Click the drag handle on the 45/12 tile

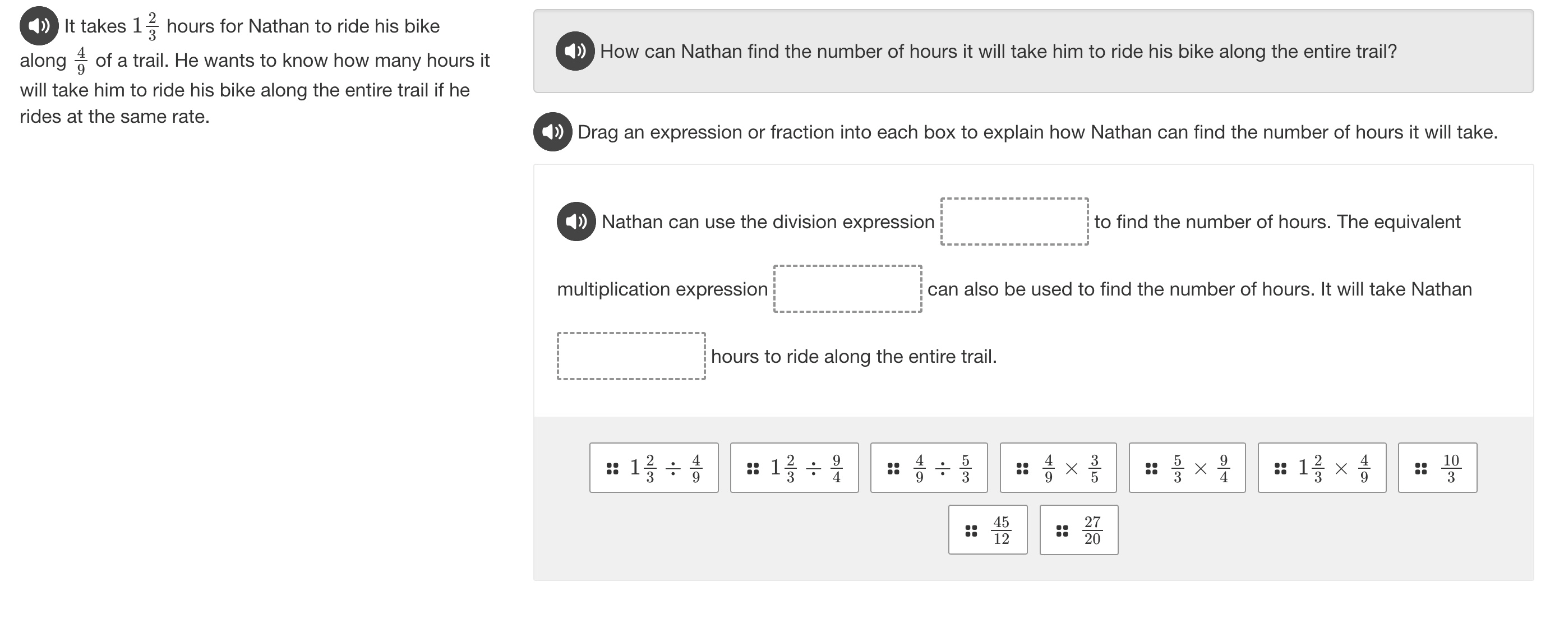[970, 530]
